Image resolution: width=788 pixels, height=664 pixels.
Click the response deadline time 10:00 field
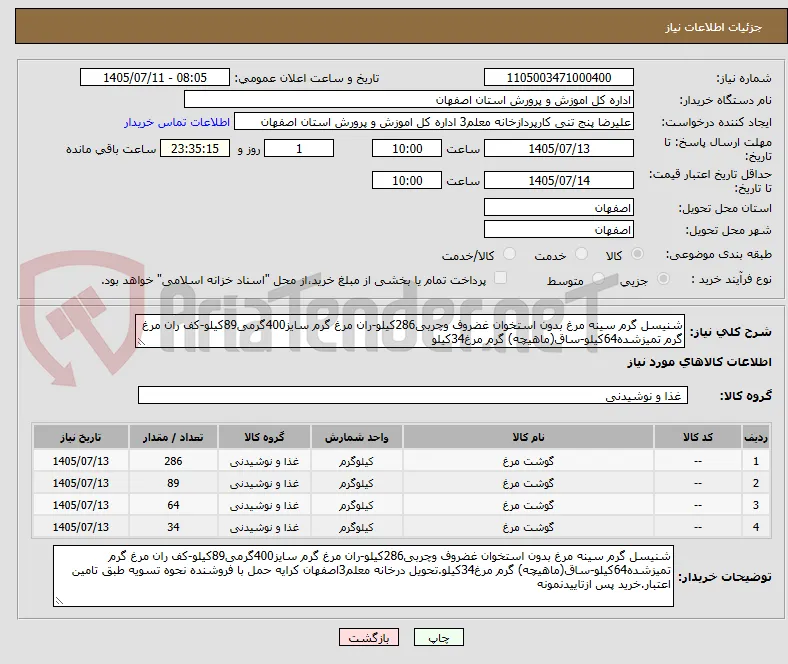click(407, 149)
